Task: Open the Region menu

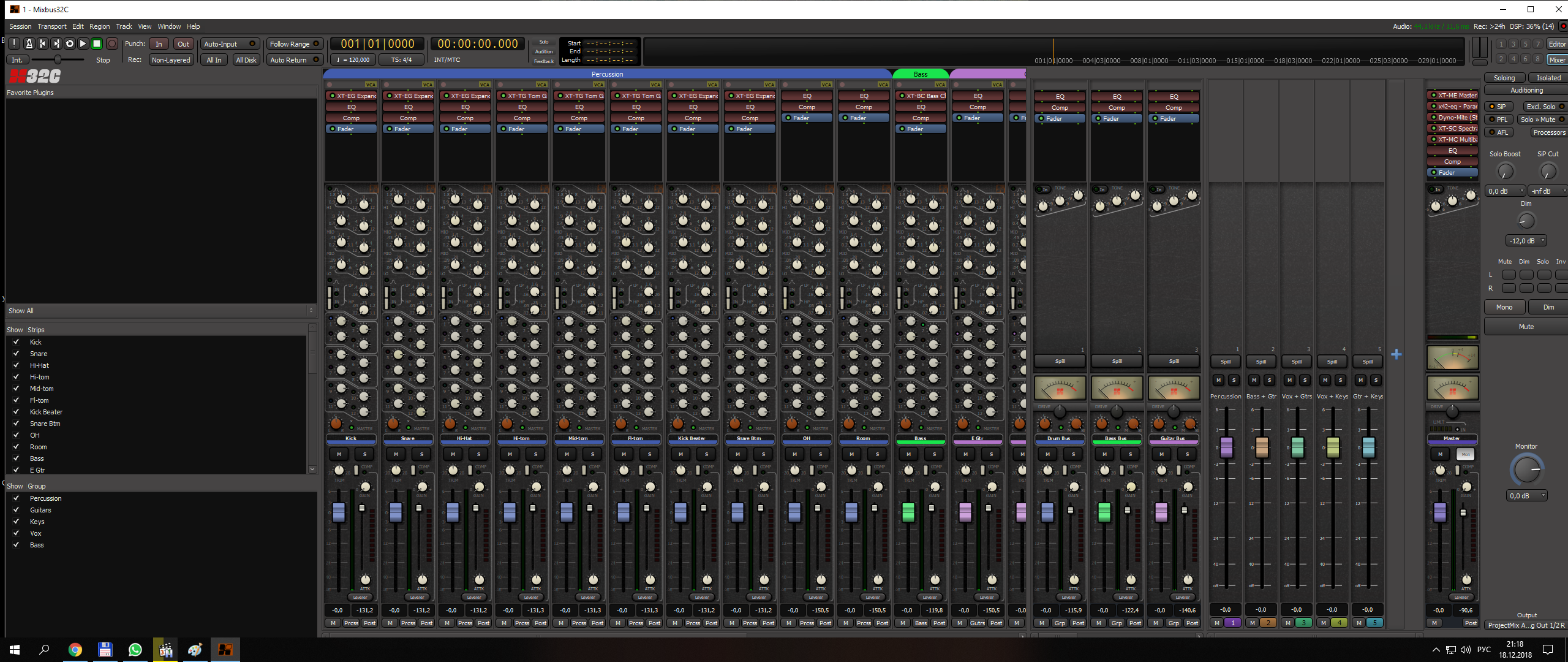Action: (x=100, y=26)
